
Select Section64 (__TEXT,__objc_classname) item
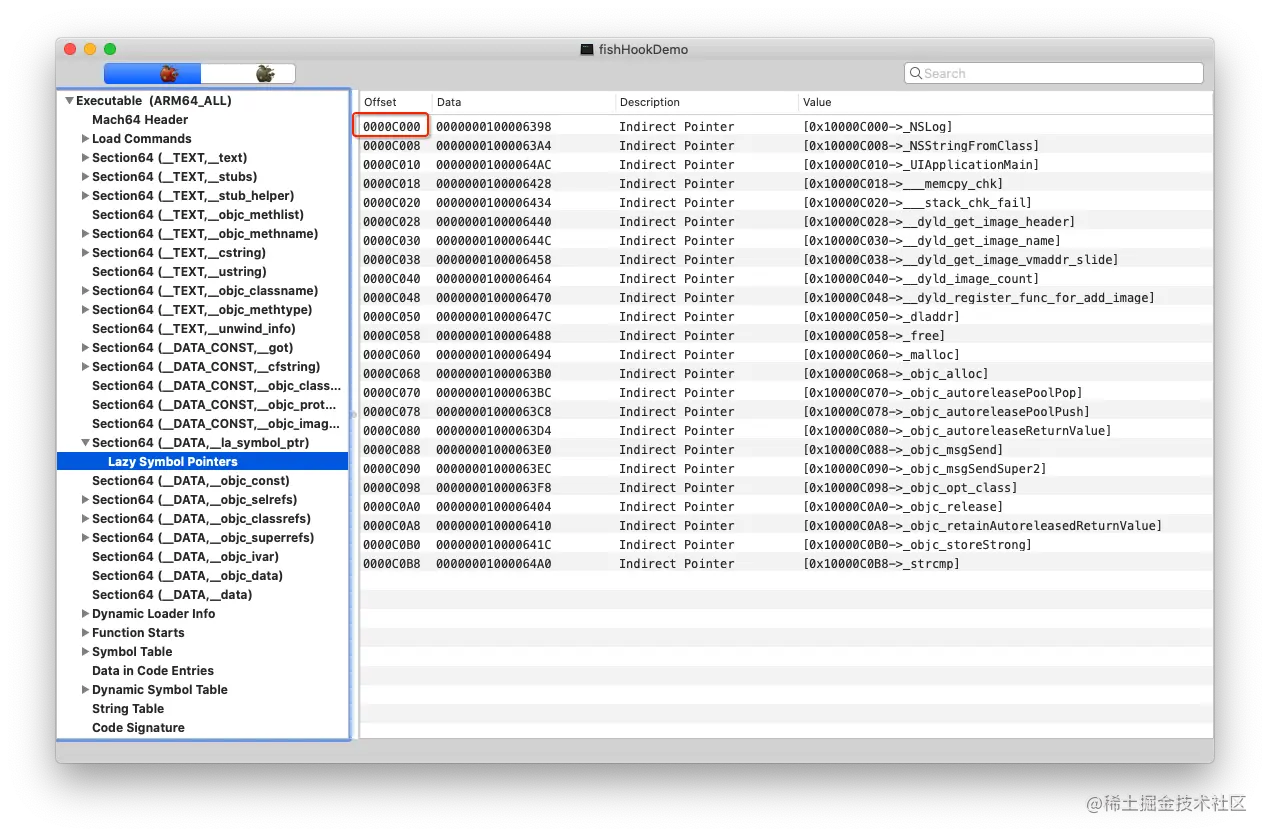coord(205,291)
